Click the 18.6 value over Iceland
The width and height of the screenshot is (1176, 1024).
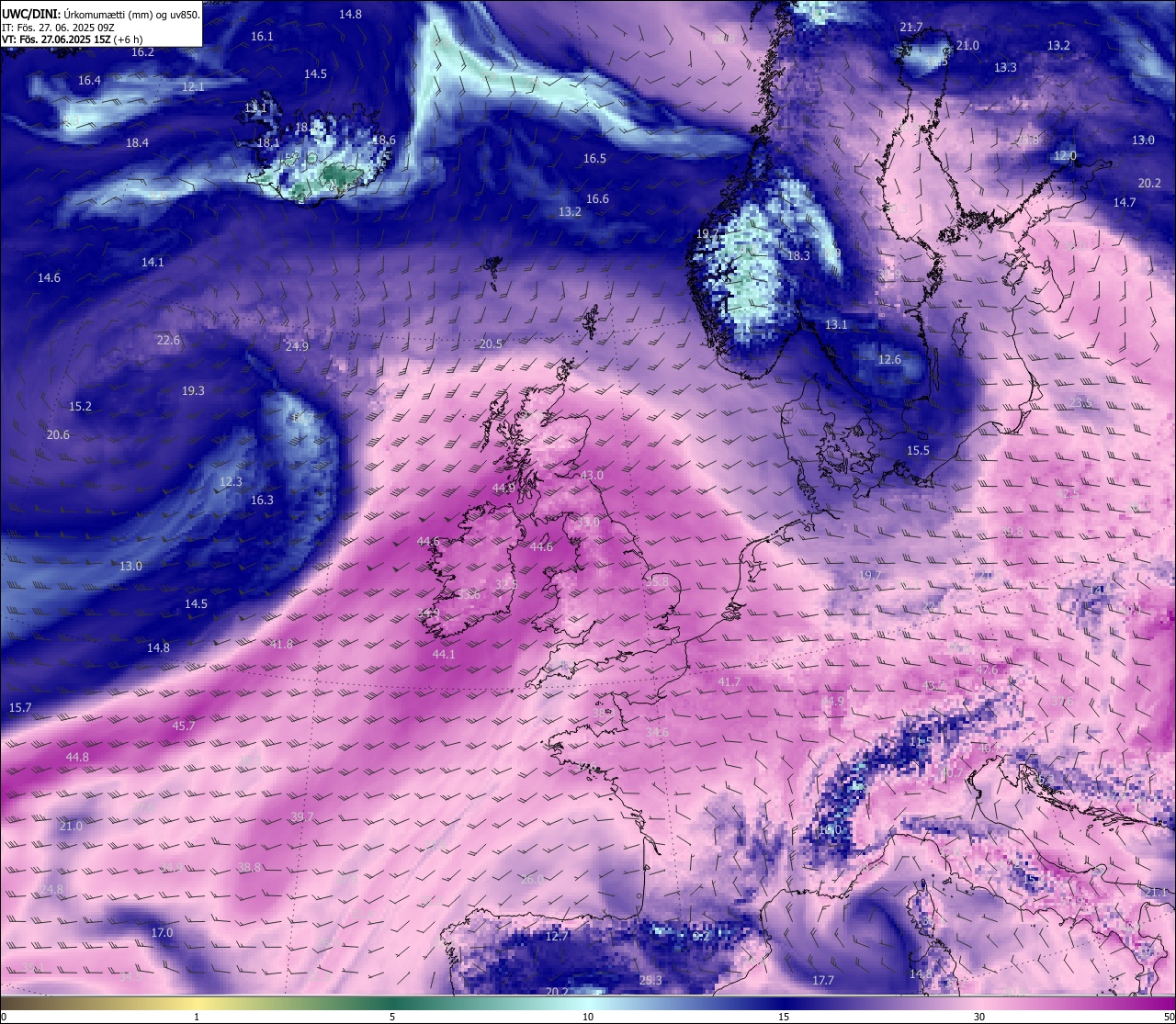(x=384, y=141)
